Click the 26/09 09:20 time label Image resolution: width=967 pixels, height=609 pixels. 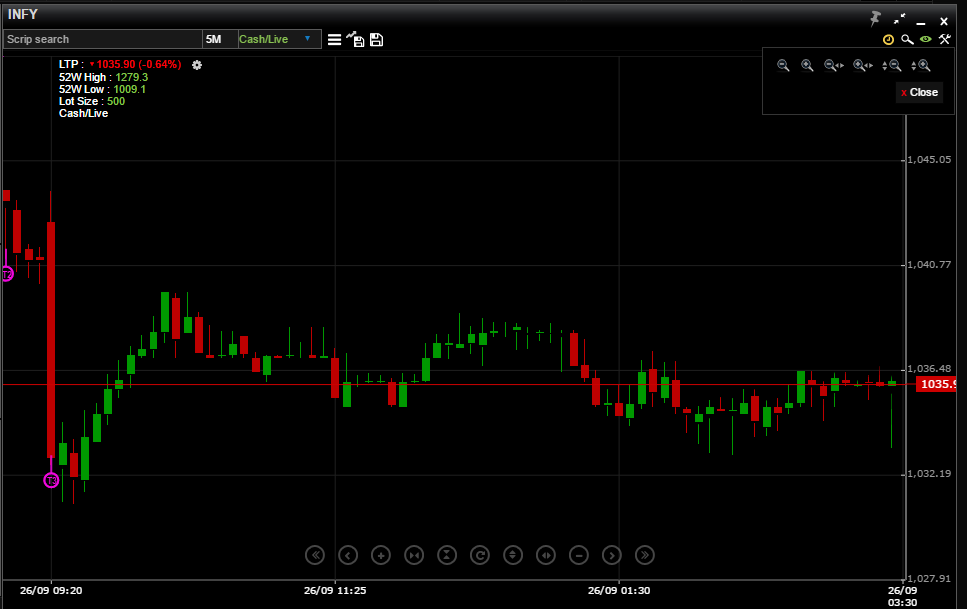point(51,590)
